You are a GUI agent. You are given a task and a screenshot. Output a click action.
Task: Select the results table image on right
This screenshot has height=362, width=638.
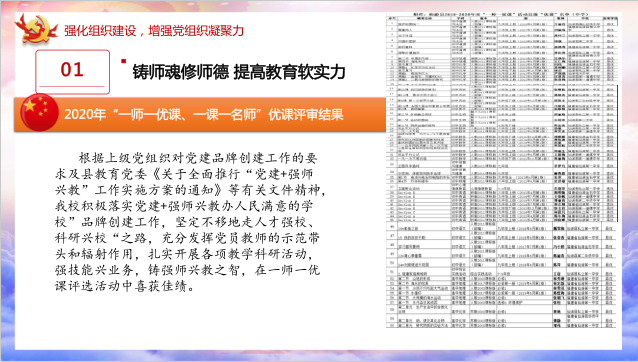[502, 170]
